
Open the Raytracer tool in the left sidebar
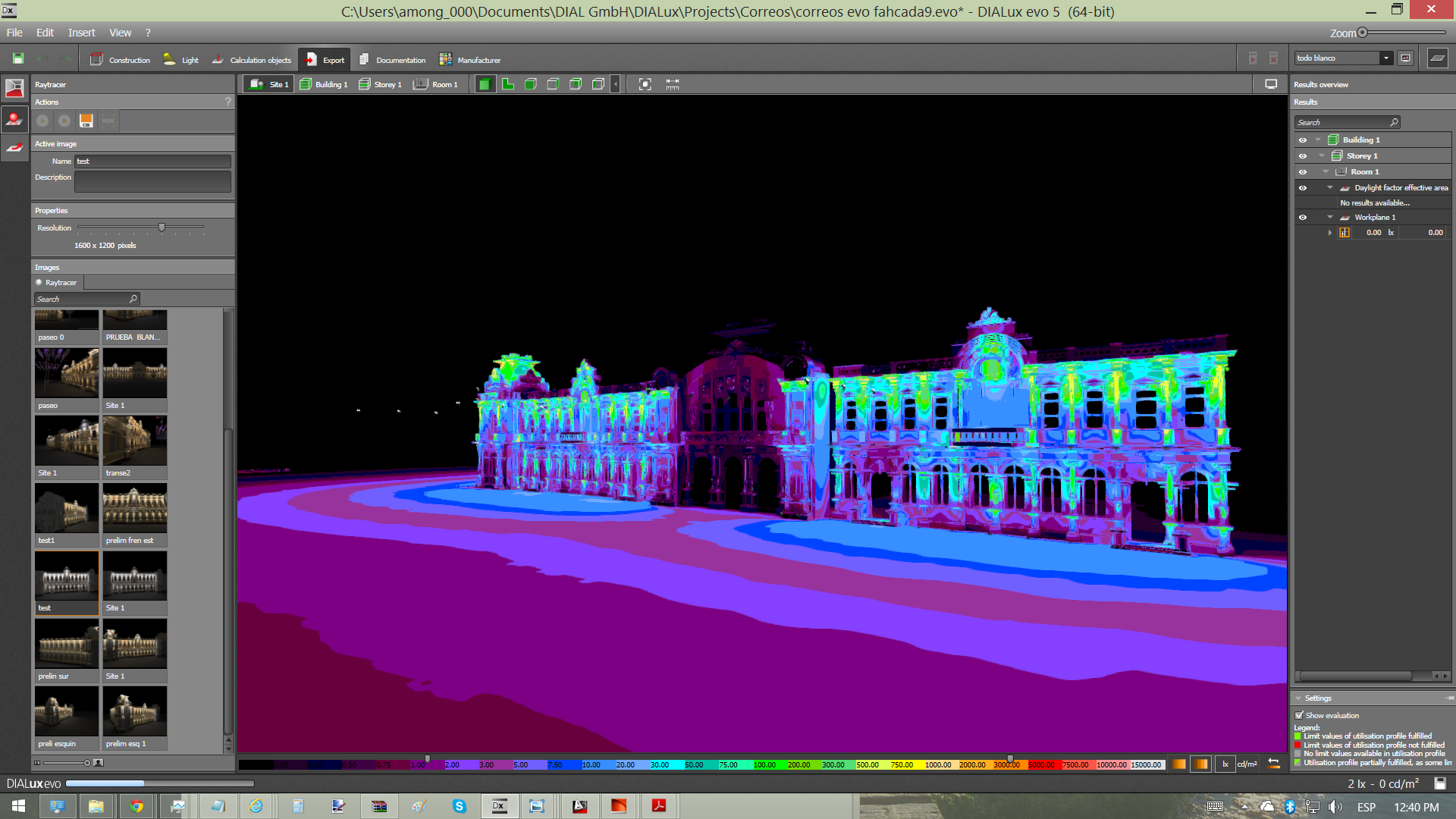[x=14, y=88]
